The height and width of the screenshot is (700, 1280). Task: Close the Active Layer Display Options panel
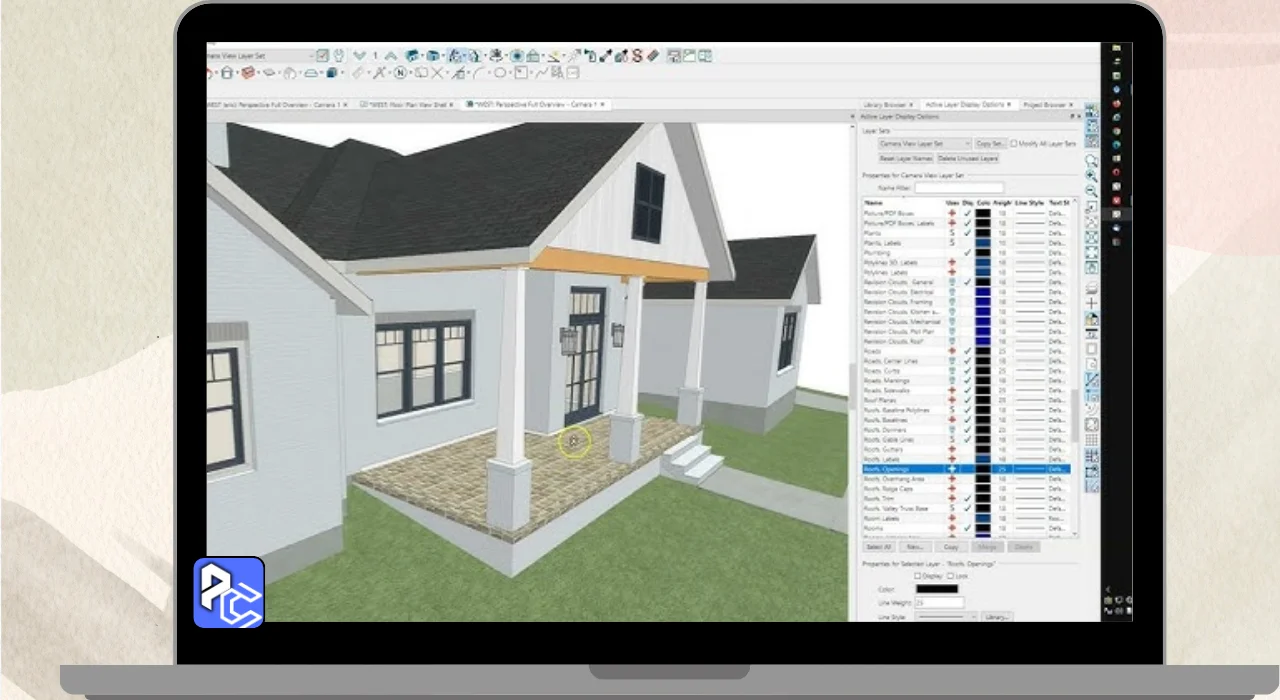[x=1079, y=116]
